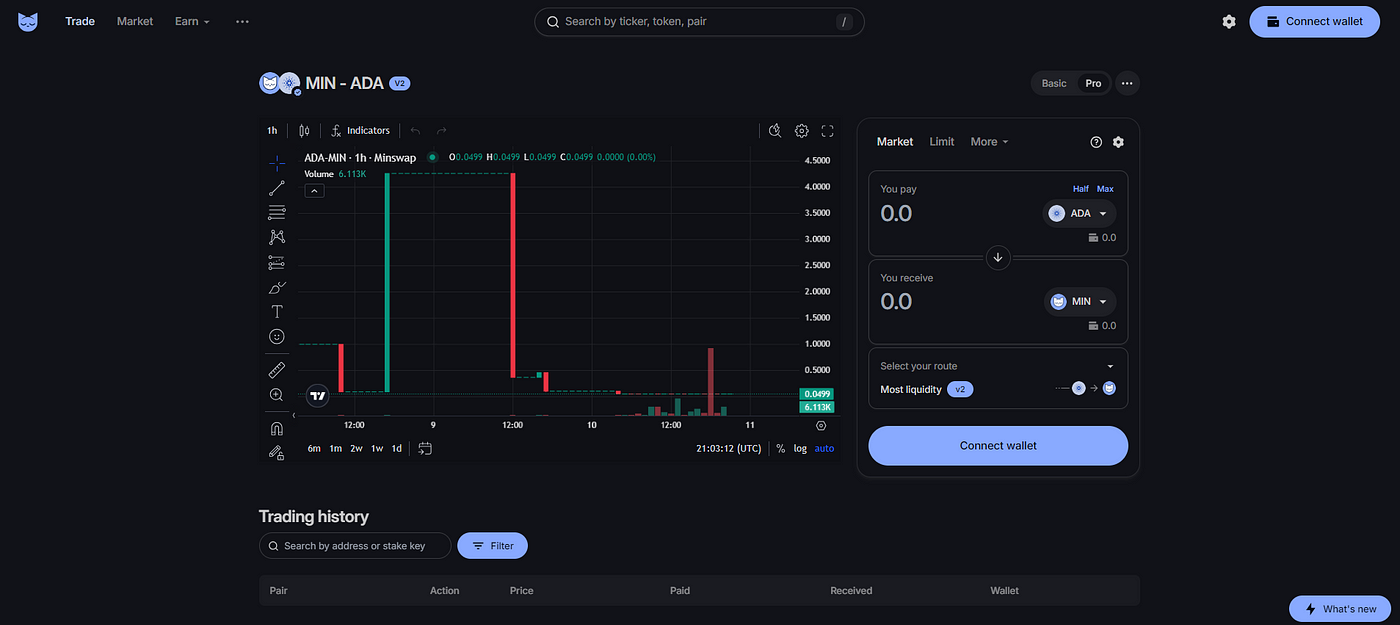The height and width of the screenshot is (625, 1400).
Task: Open the emoji icons tool
Action: (277, 337)
